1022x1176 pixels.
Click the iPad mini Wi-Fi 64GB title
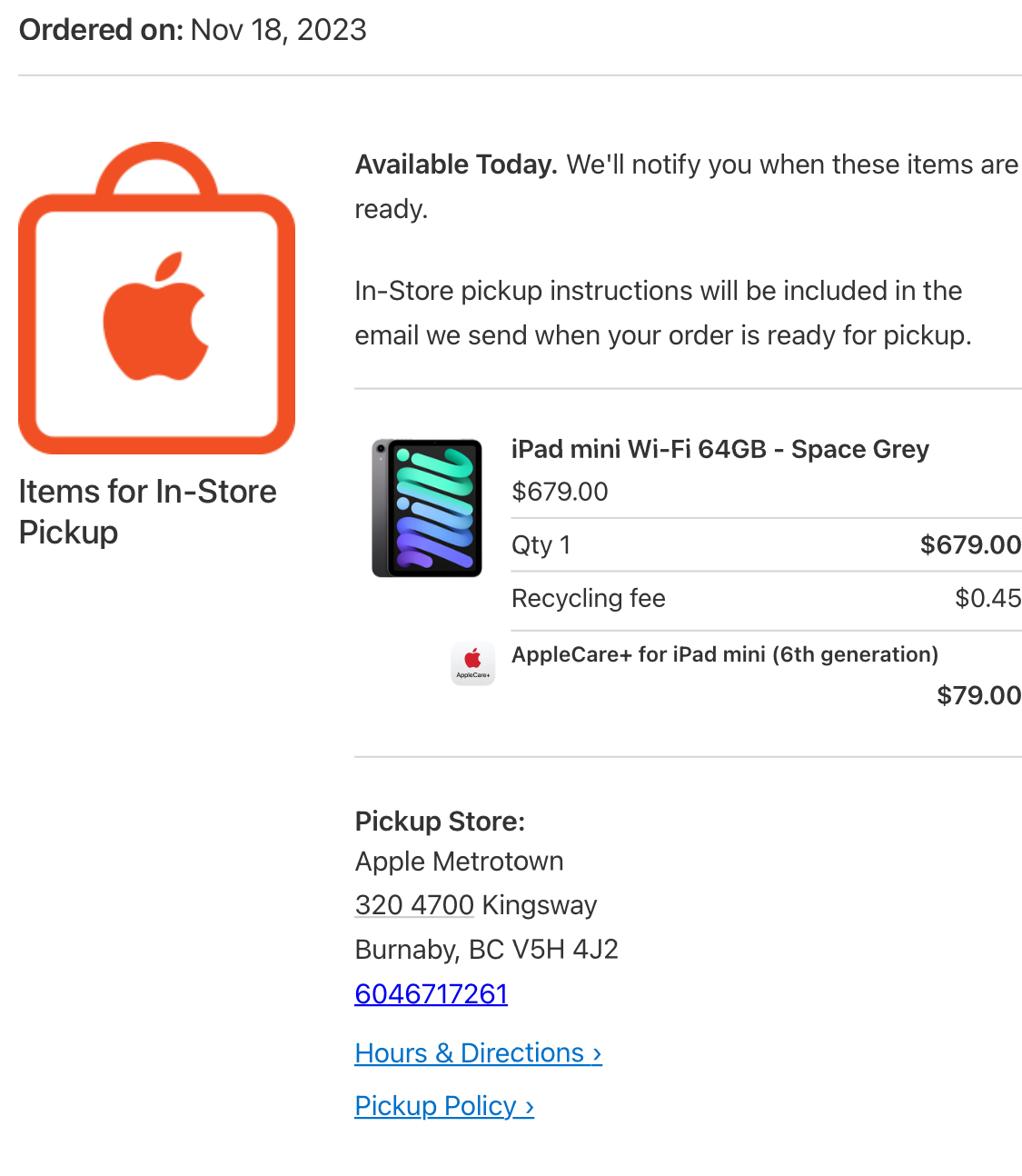coord(719,449)
